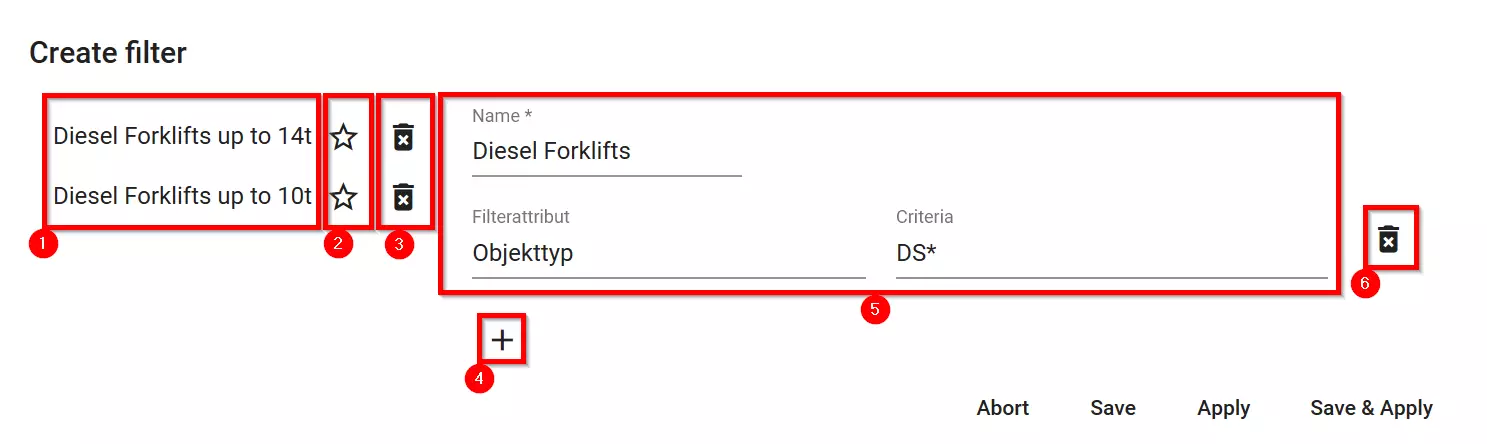The image size is (1487, 444).
Task: Click the Criteria field containing "DS*"
Action: (1110, 254)
